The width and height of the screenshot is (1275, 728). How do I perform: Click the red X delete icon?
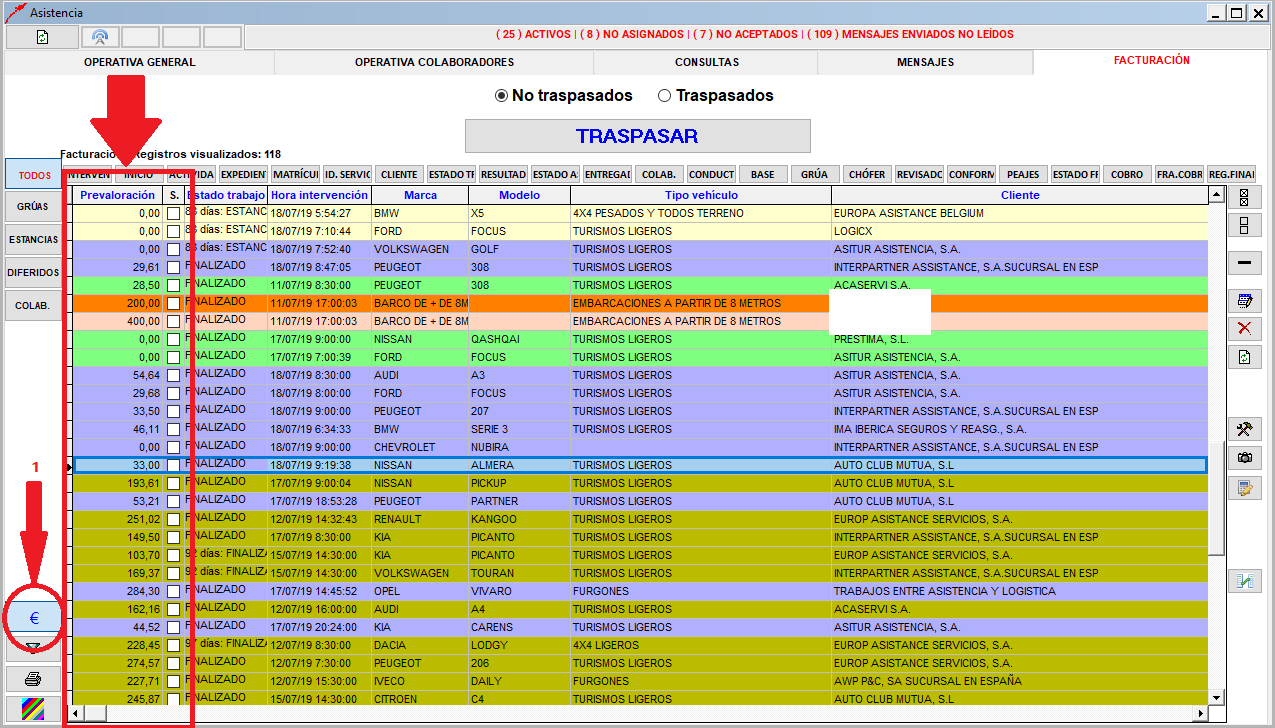pos(1244,329)
